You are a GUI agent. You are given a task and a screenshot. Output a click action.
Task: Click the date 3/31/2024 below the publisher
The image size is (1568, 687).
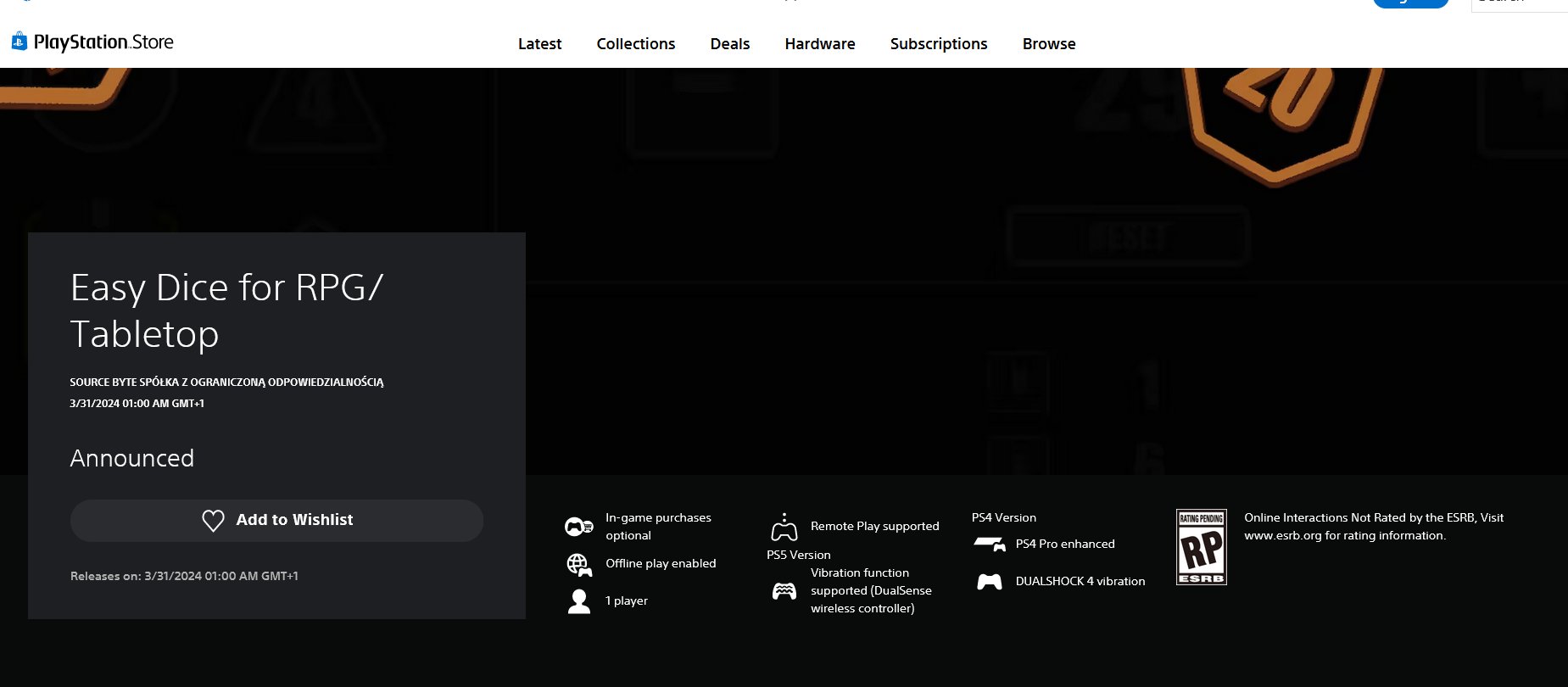tap(137, 404)
